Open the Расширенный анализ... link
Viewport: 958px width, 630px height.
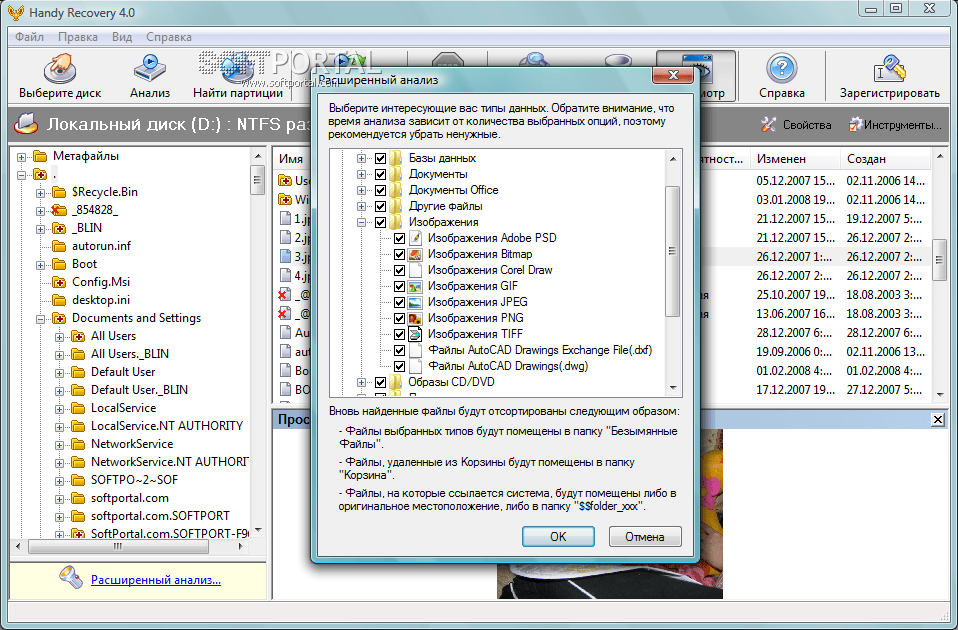pos(156,580)
